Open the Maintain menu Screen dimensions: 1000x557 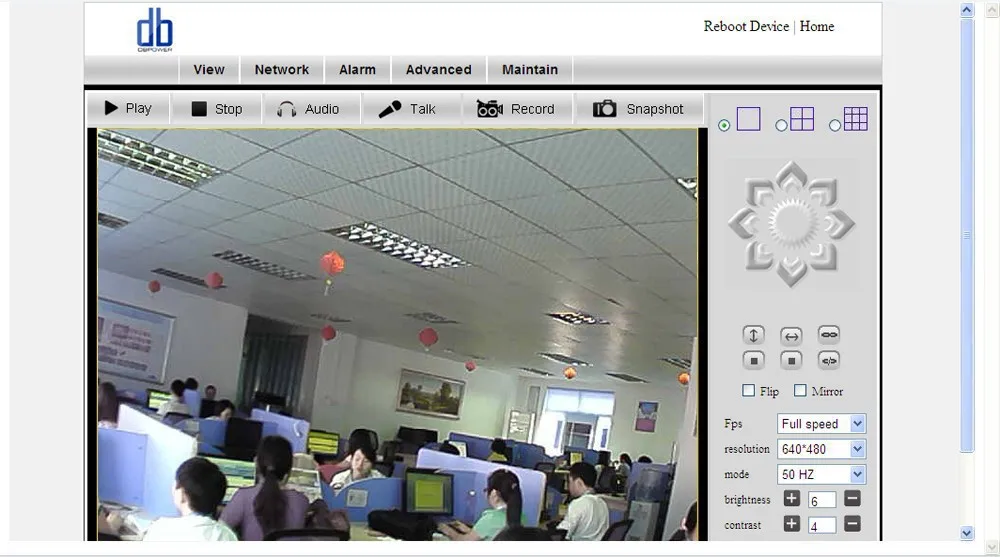coord(530,70)
